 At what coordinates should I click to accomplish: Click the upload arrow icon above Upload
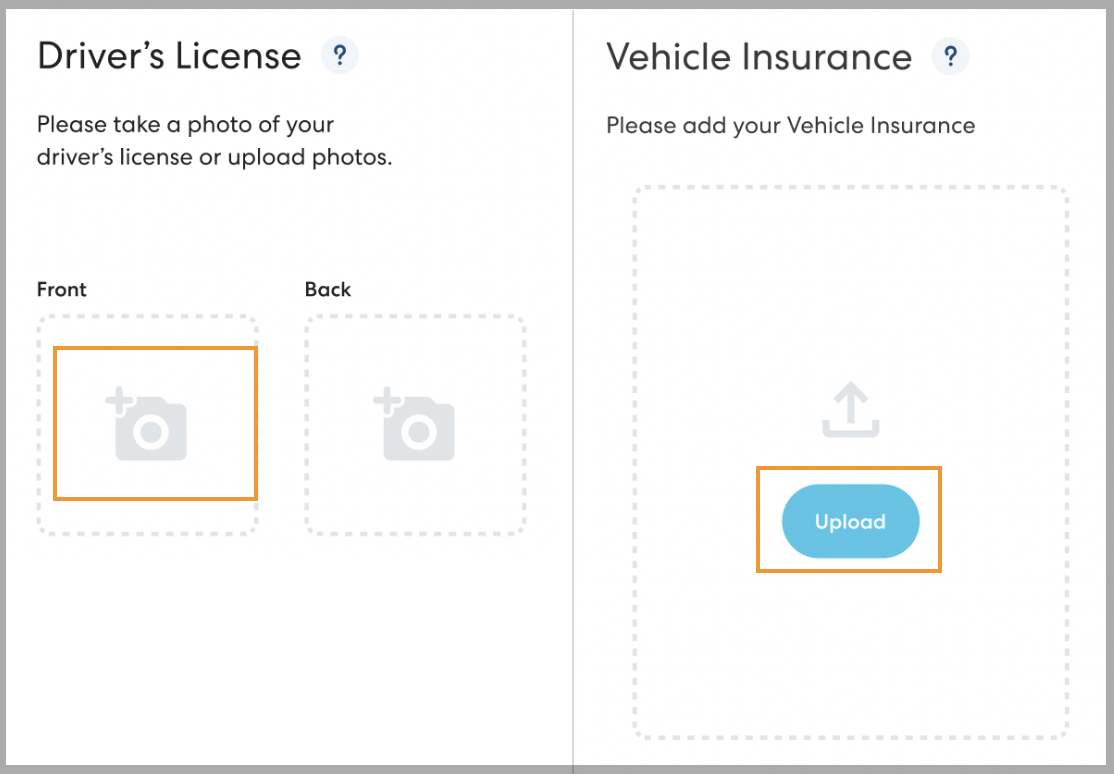tap(851, 412)
